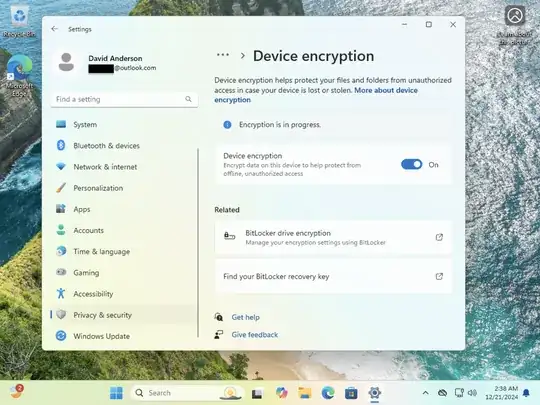Click the Get help headset icon

click(219, 317)
